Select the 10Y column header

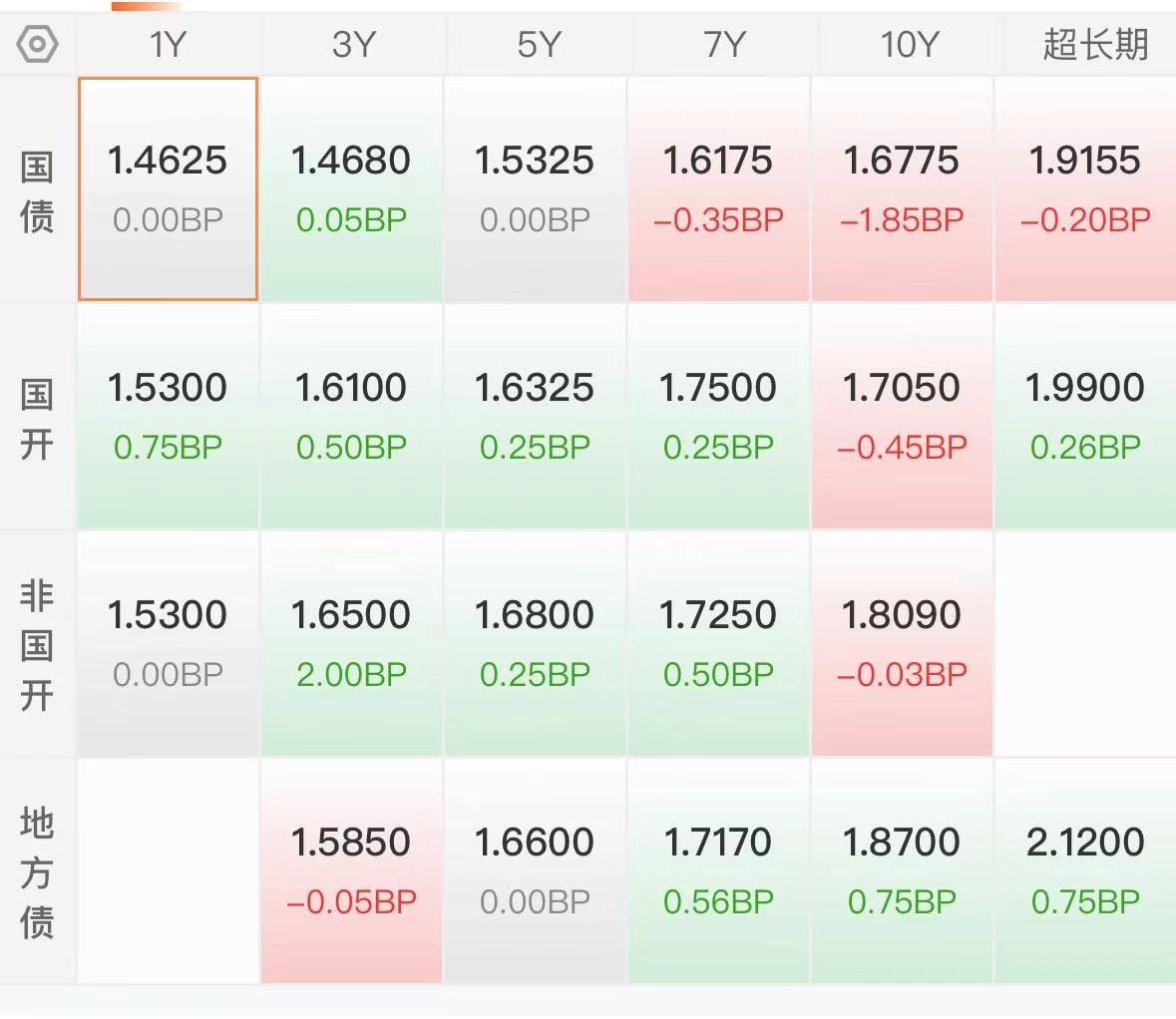click(909, 44)
